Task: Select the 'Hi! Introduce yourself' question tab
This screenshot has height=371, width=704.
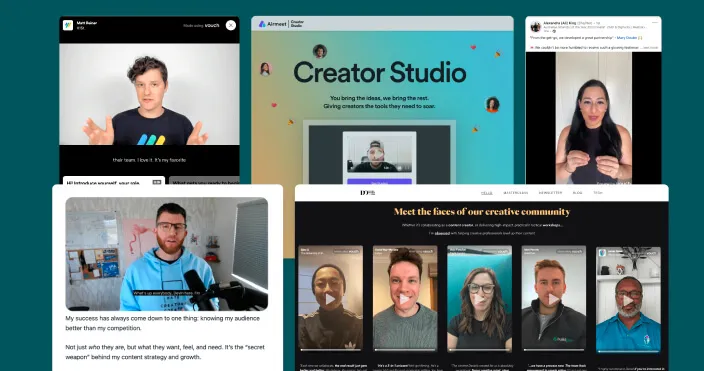Action: (114, 181)
